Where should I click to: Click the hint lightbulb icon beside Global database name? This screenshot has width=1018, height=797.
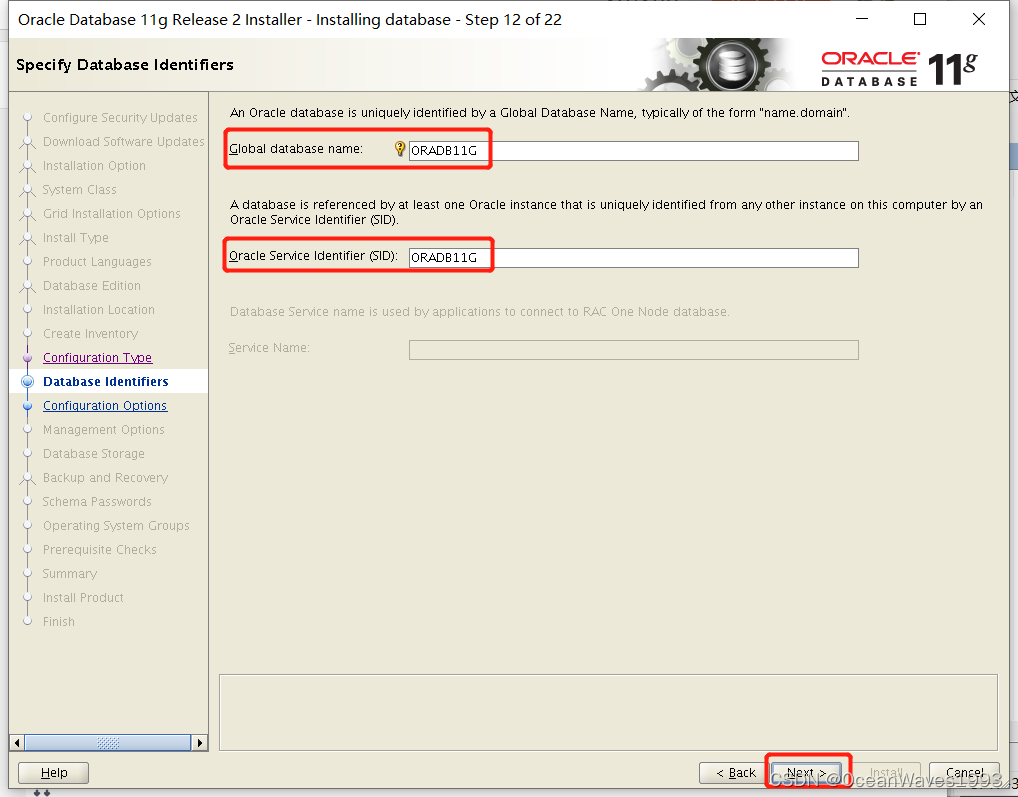[x=400, y=149]
